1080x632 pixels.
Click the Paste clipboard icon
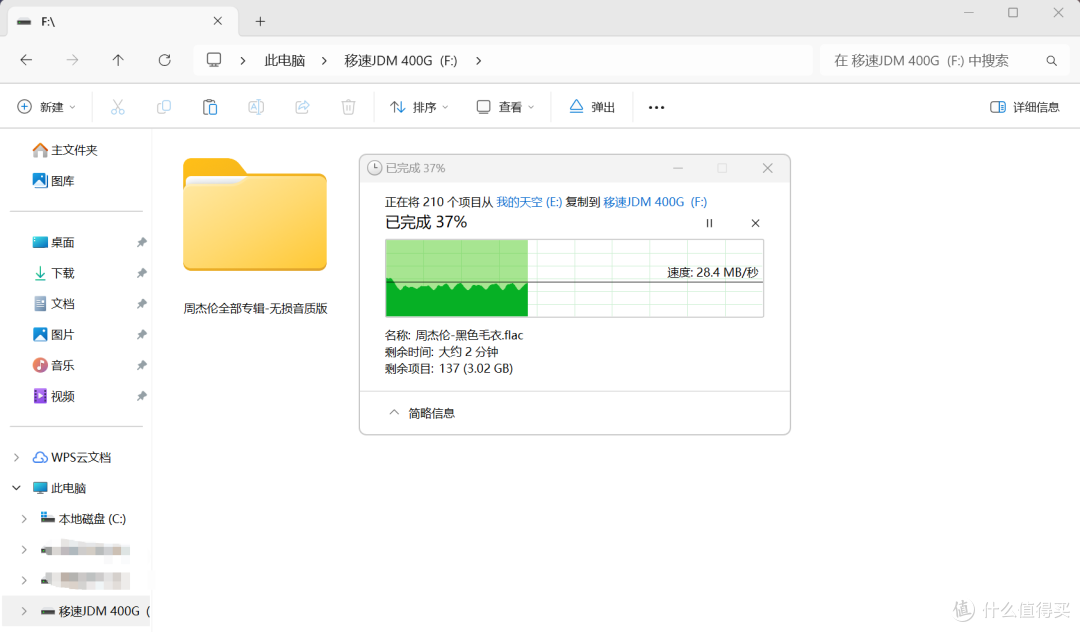(x=210, y=107)
